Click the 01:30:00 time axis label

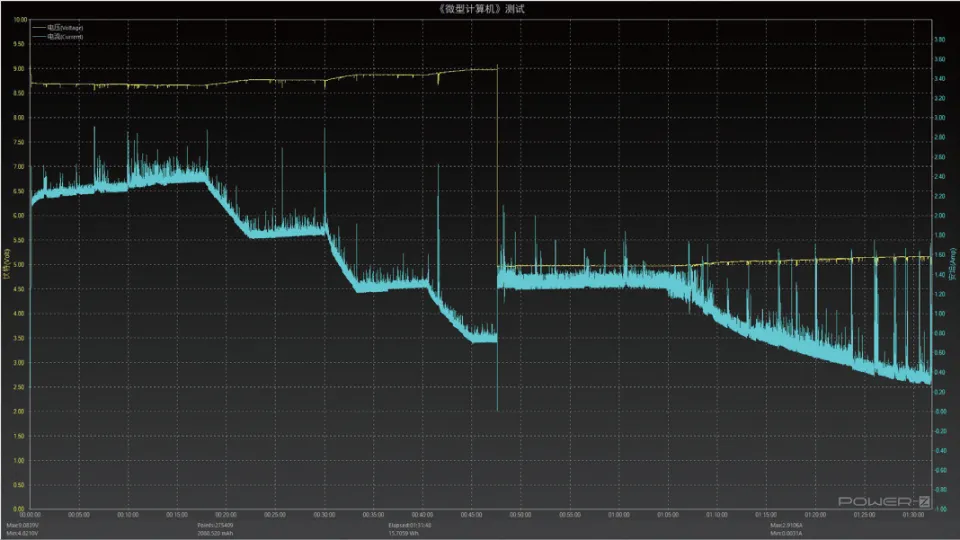tap(914, 516)
